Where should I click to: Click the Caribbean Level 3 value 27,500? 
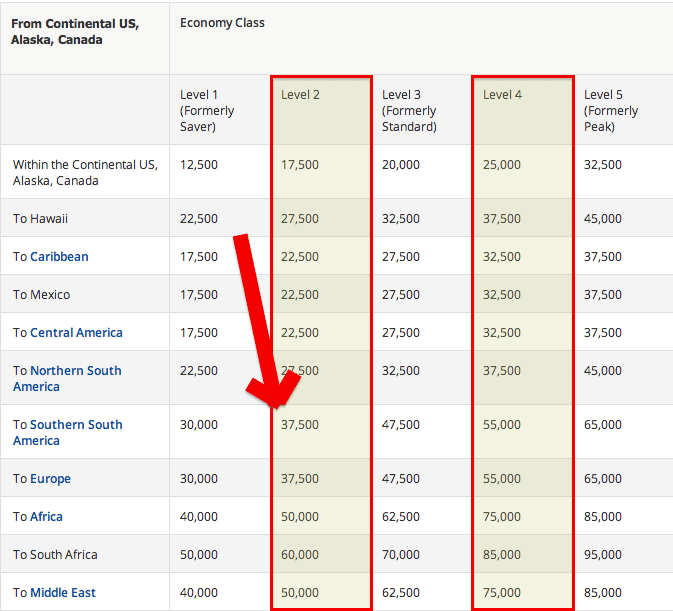click(401, 257)
